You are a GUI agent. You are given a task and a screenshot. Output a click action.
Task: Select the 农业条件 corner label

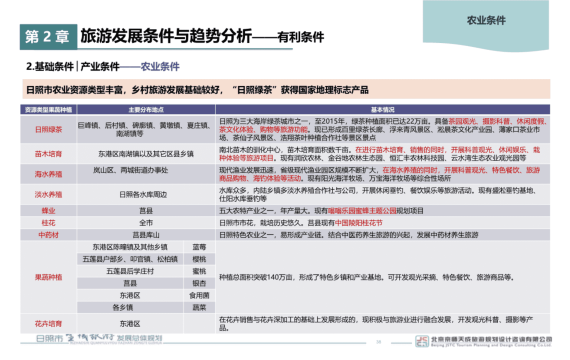coord(486,20)
